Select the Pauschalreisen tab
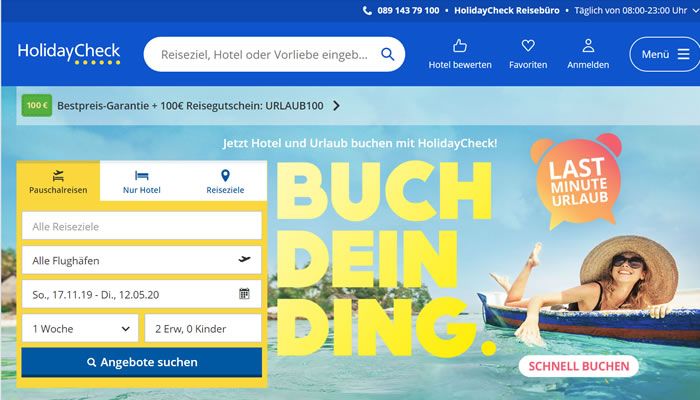Viewport: 700px width, 400px height. (58, 181)
